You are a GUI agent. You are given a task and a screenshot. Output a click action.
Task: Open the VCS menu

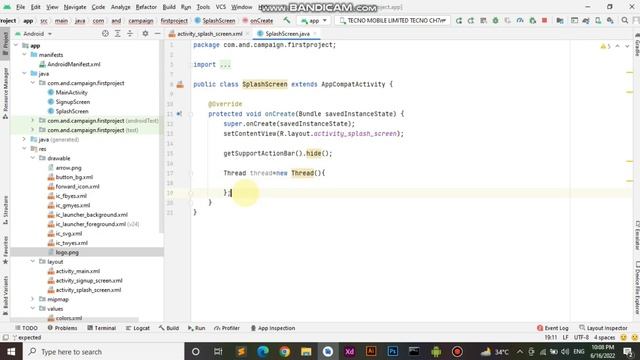221,7
